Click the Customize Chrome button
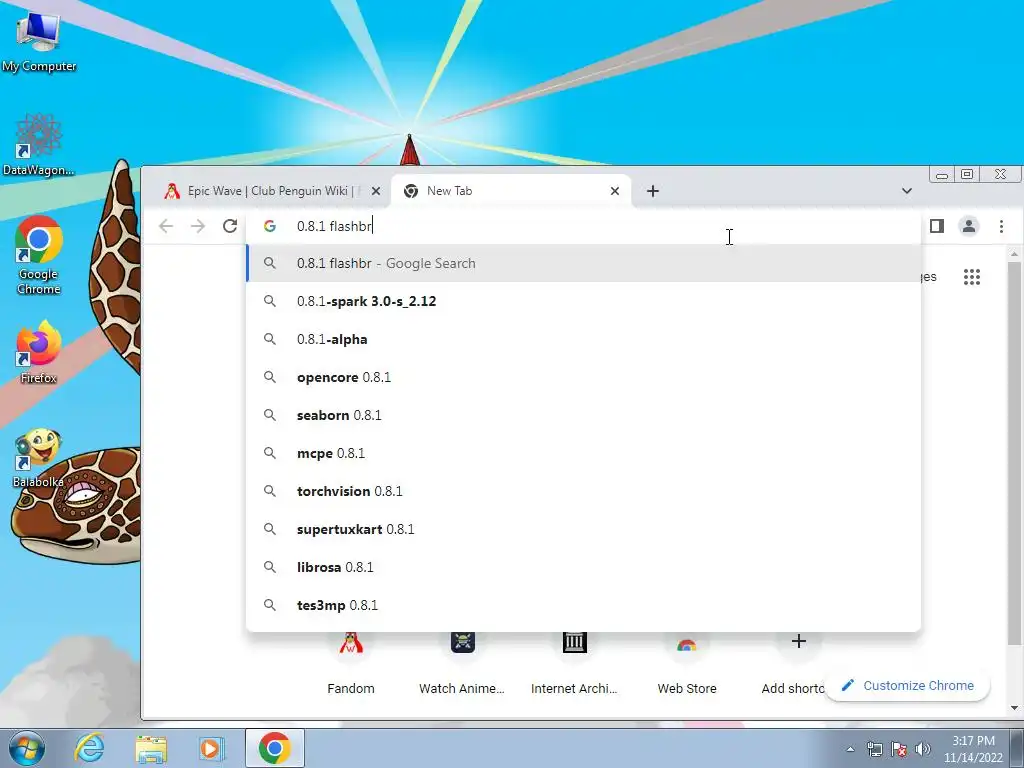 [908, 685]
